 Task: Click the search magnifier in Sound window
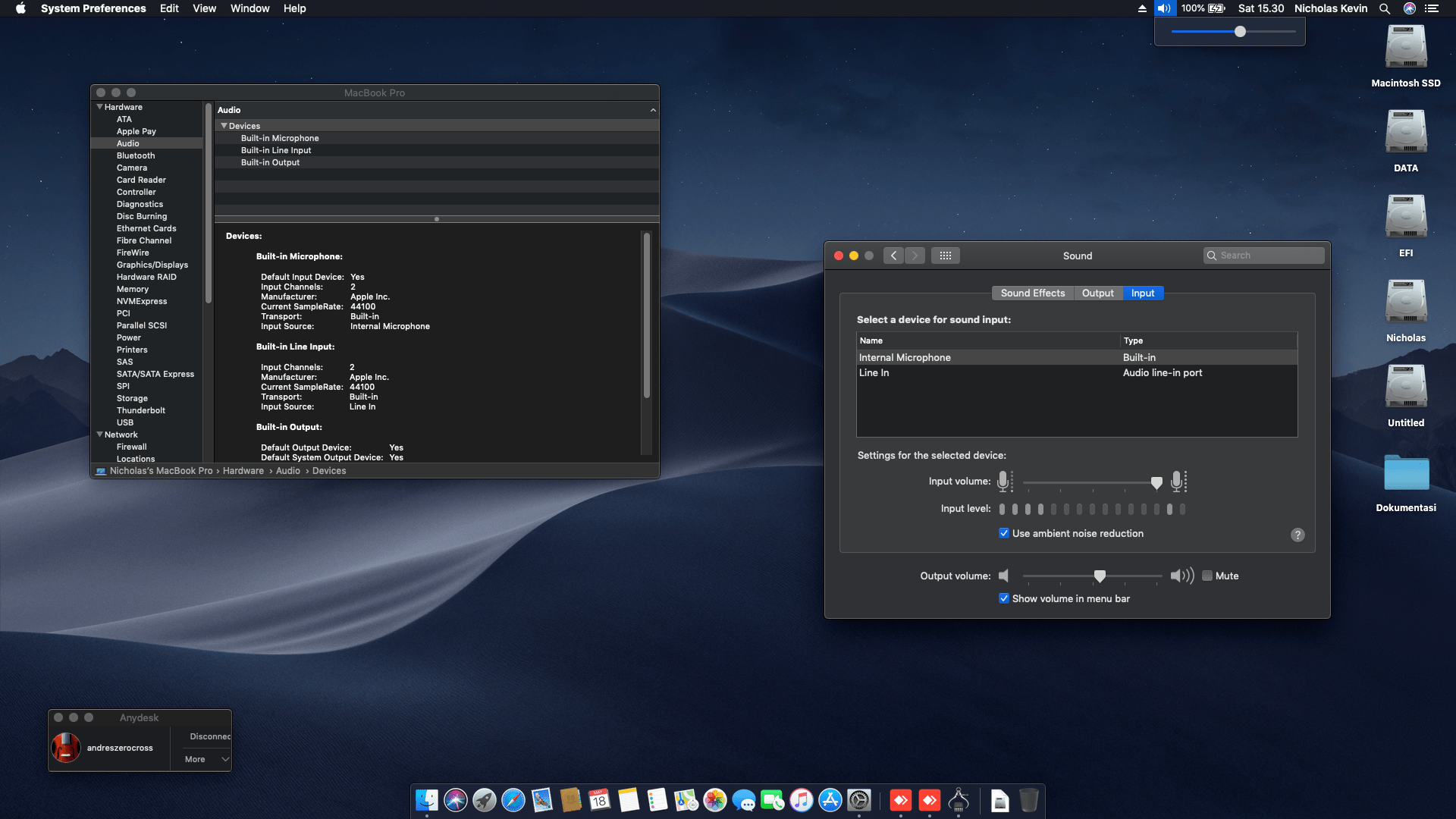[x=1212, y=256]
